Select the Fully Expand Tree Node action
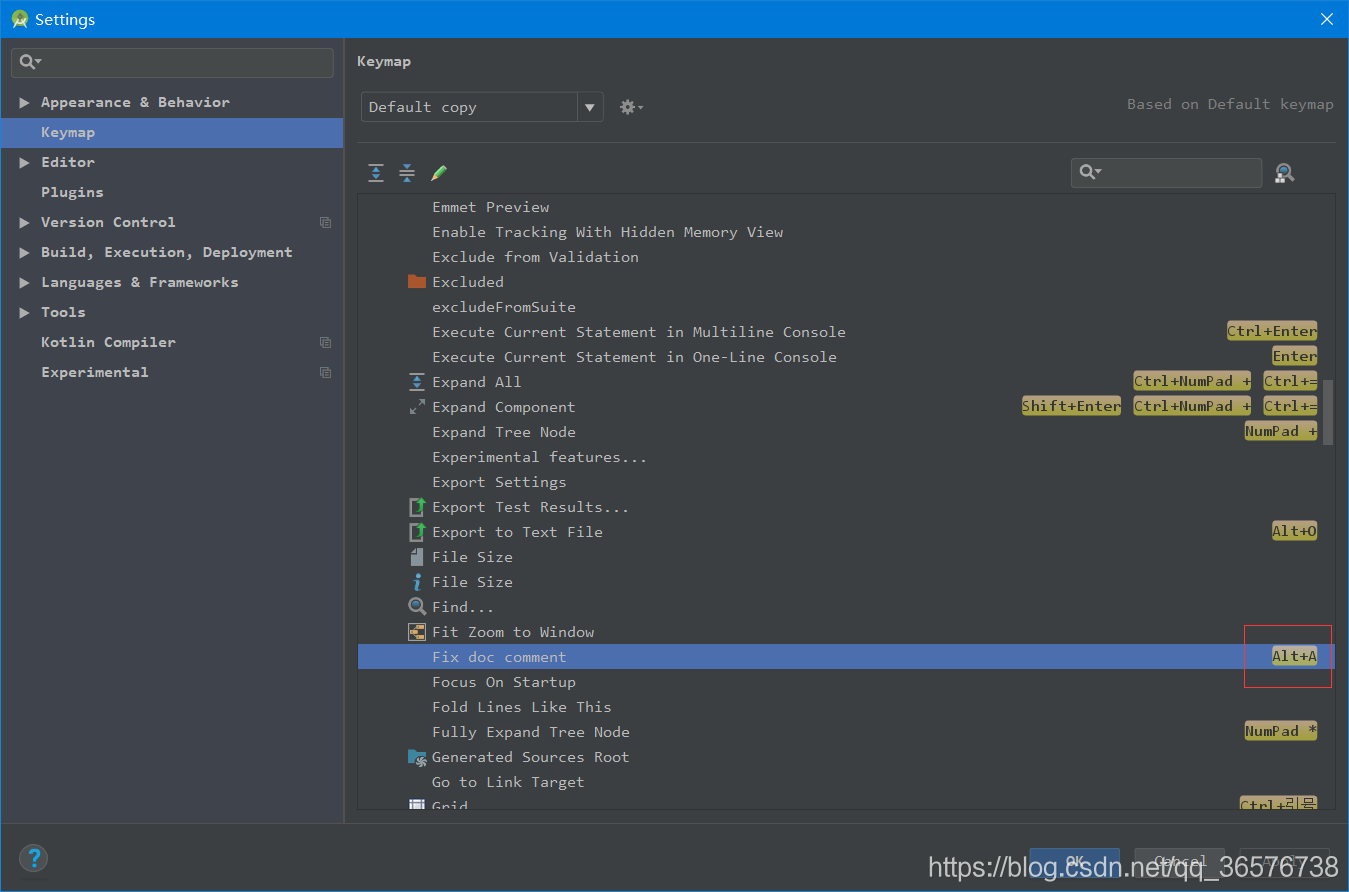1349x892 pixels. click(531, 732)
